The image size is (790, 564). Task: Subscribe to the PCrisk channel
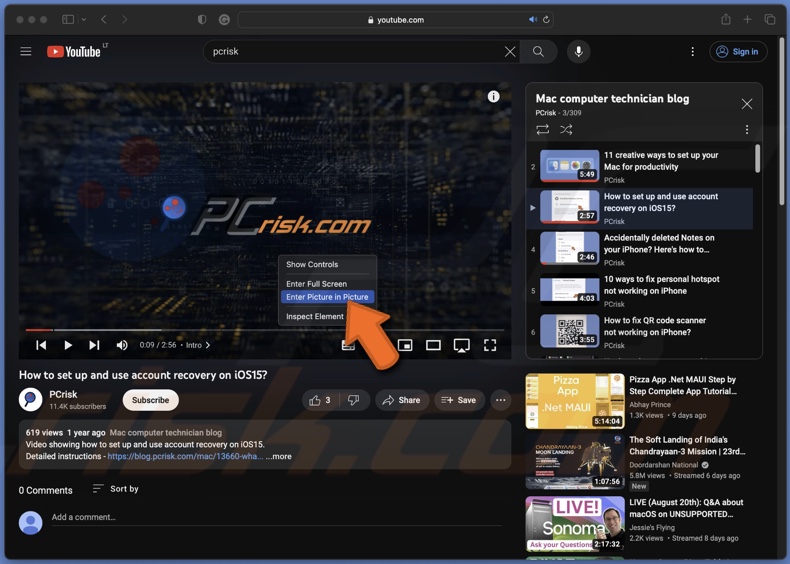pos(150,400)
